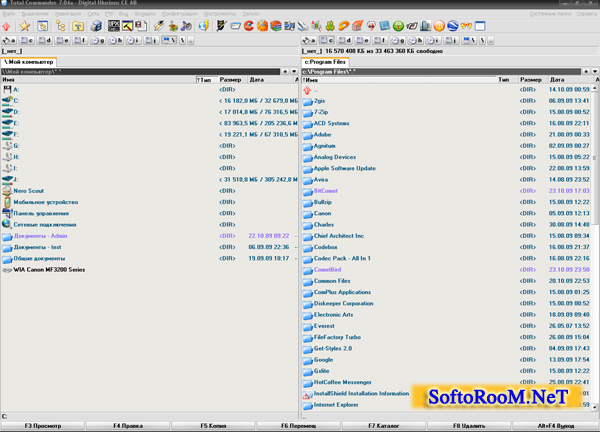600x432 pixels.
Task: Click the red up-arrow toolbar icon
Action: (x=6, y=26)
